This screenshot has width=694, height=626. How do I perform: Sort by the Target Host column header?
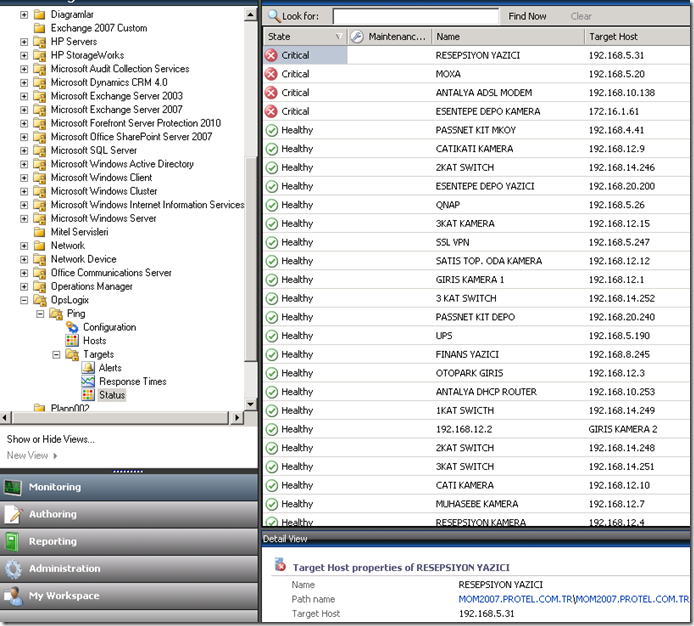click(x=613, y=37)
